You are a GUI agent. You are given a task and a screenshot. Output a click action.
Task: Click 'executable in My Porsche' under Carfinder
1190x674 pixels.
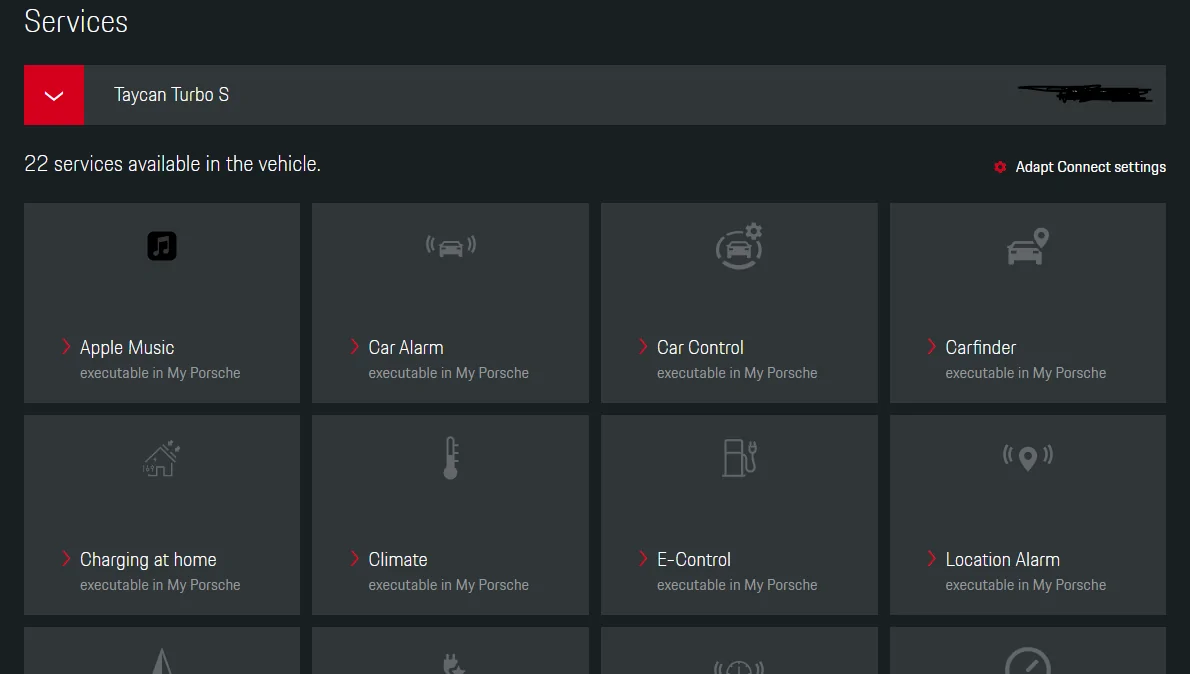click(x=1025, y=373)
